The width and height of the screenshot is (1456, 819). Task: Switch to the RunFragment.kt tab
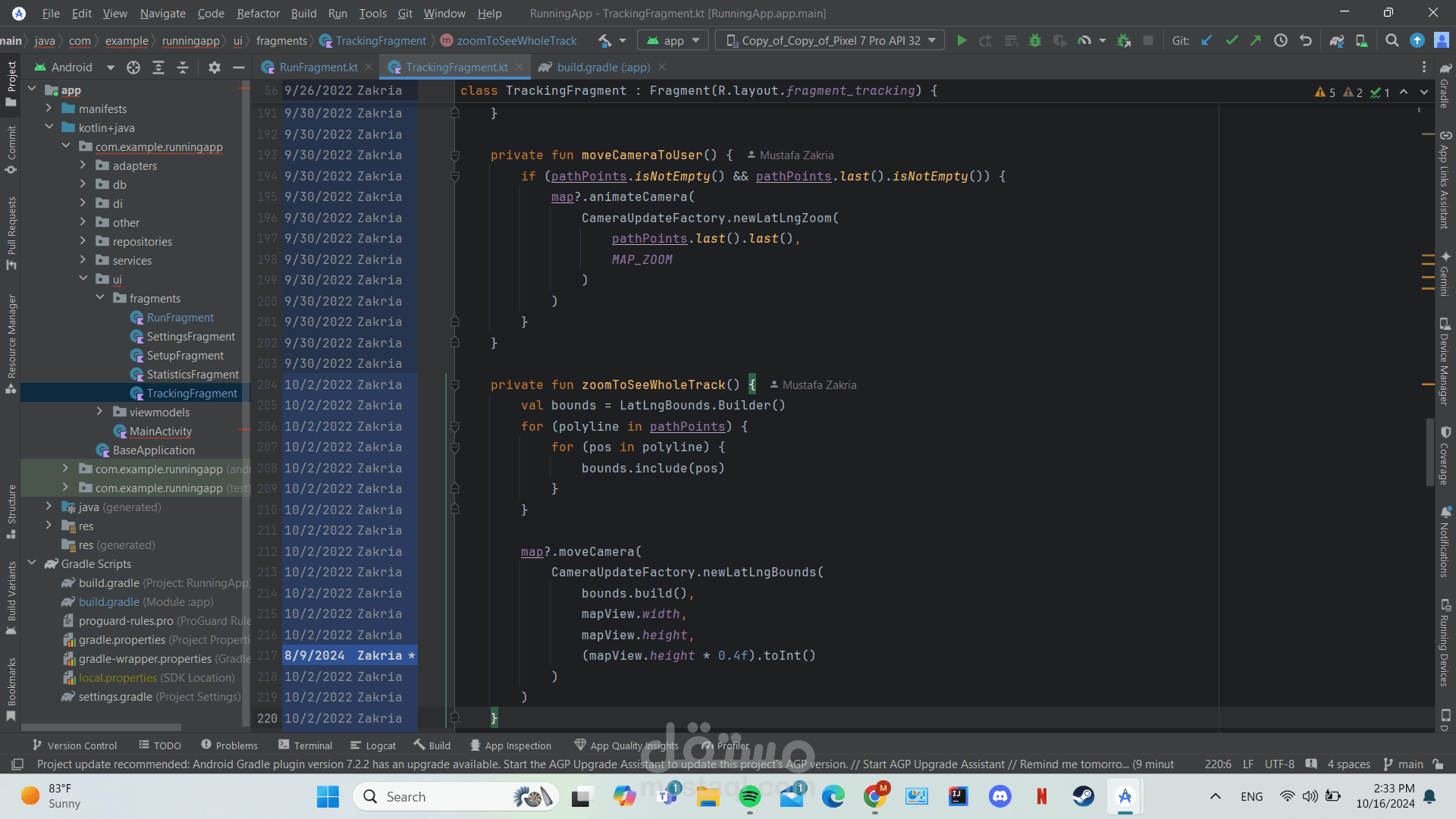pyautogui.click(x=318, y=67)
